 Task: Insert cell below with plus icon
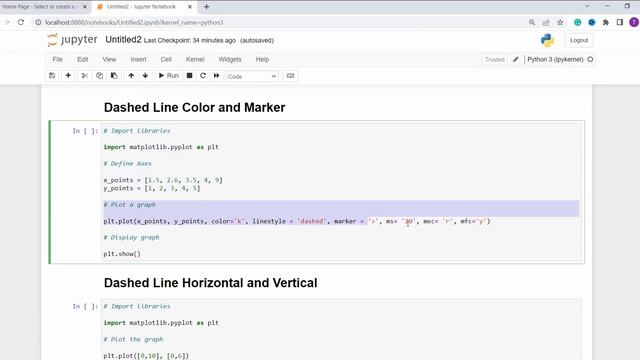click(68, 76)
